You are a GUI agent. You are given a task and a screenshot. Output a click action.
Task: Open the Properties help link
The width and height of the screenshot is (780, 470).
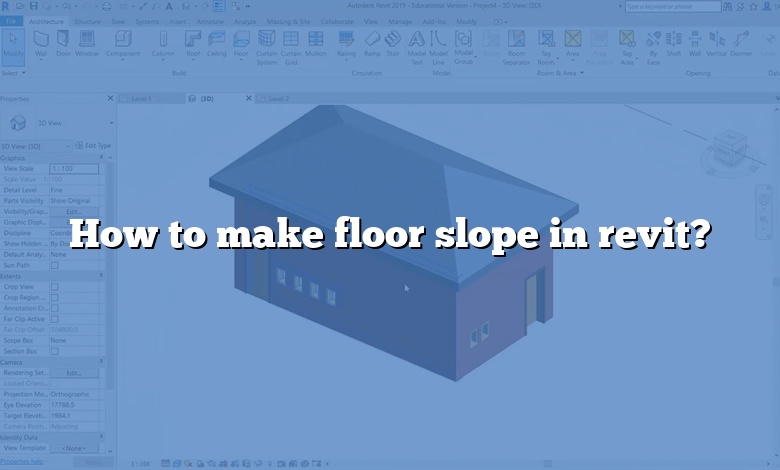[x=22, y=461]
